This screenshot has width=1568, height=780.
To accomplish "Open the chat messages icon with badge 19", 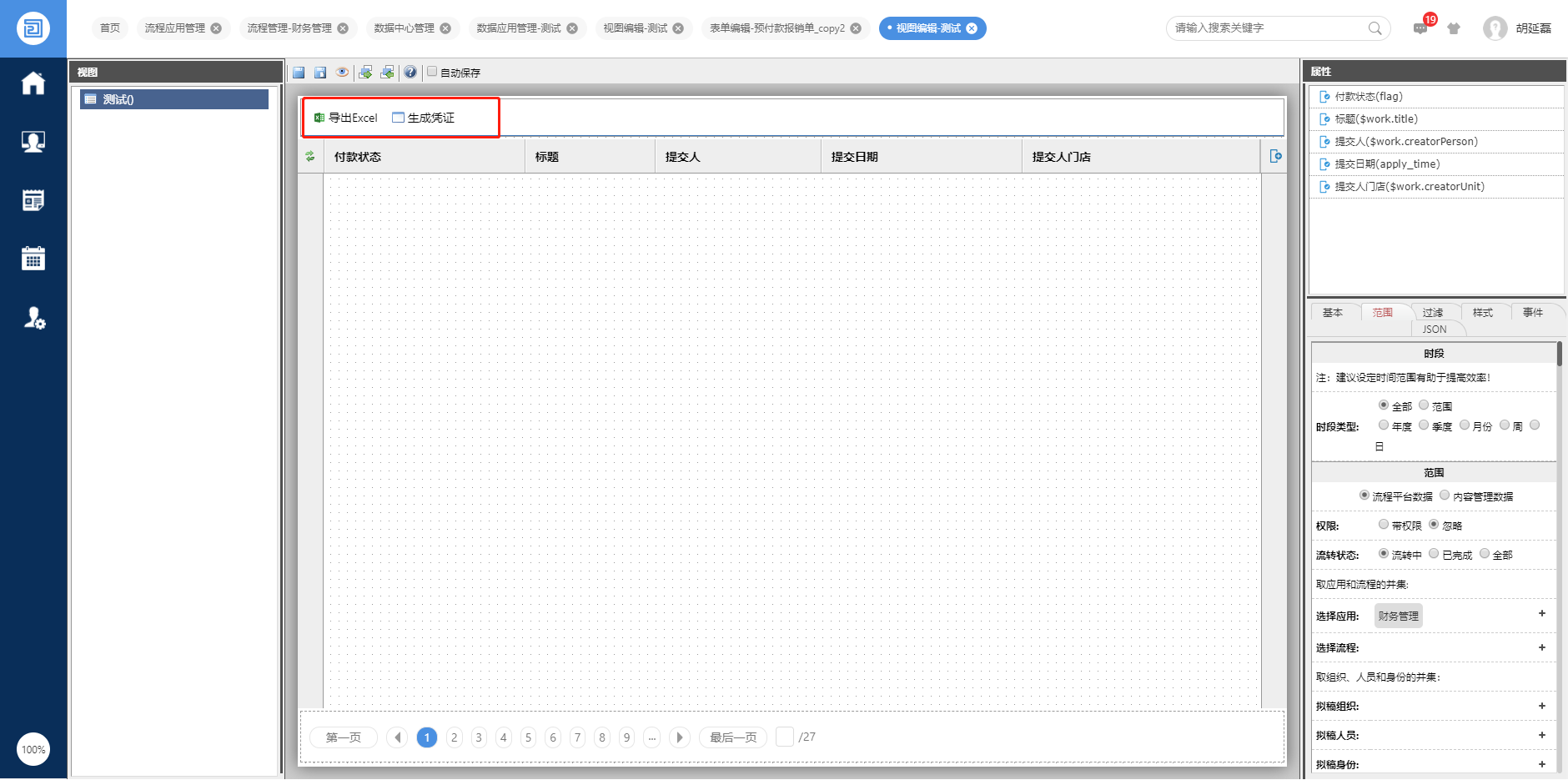I will pos(1420,28).
